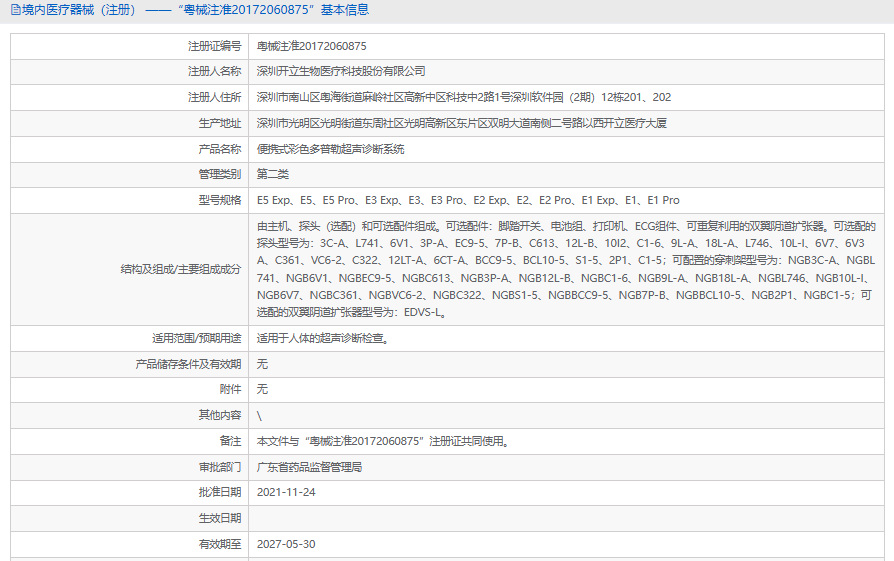Click the 生产地址 label

point(220,123)
